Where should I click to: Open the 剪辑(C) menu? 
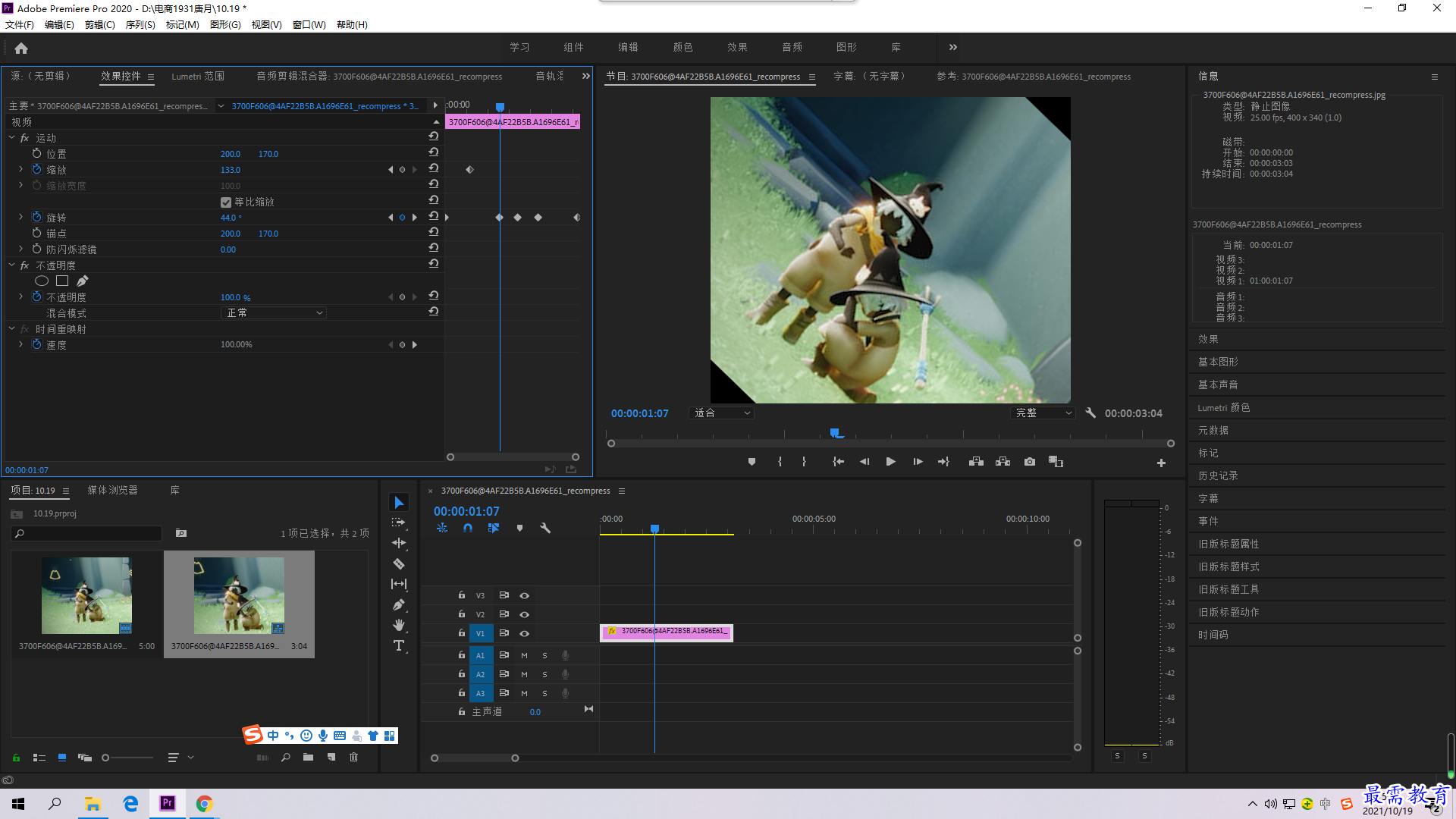(100, 25)
